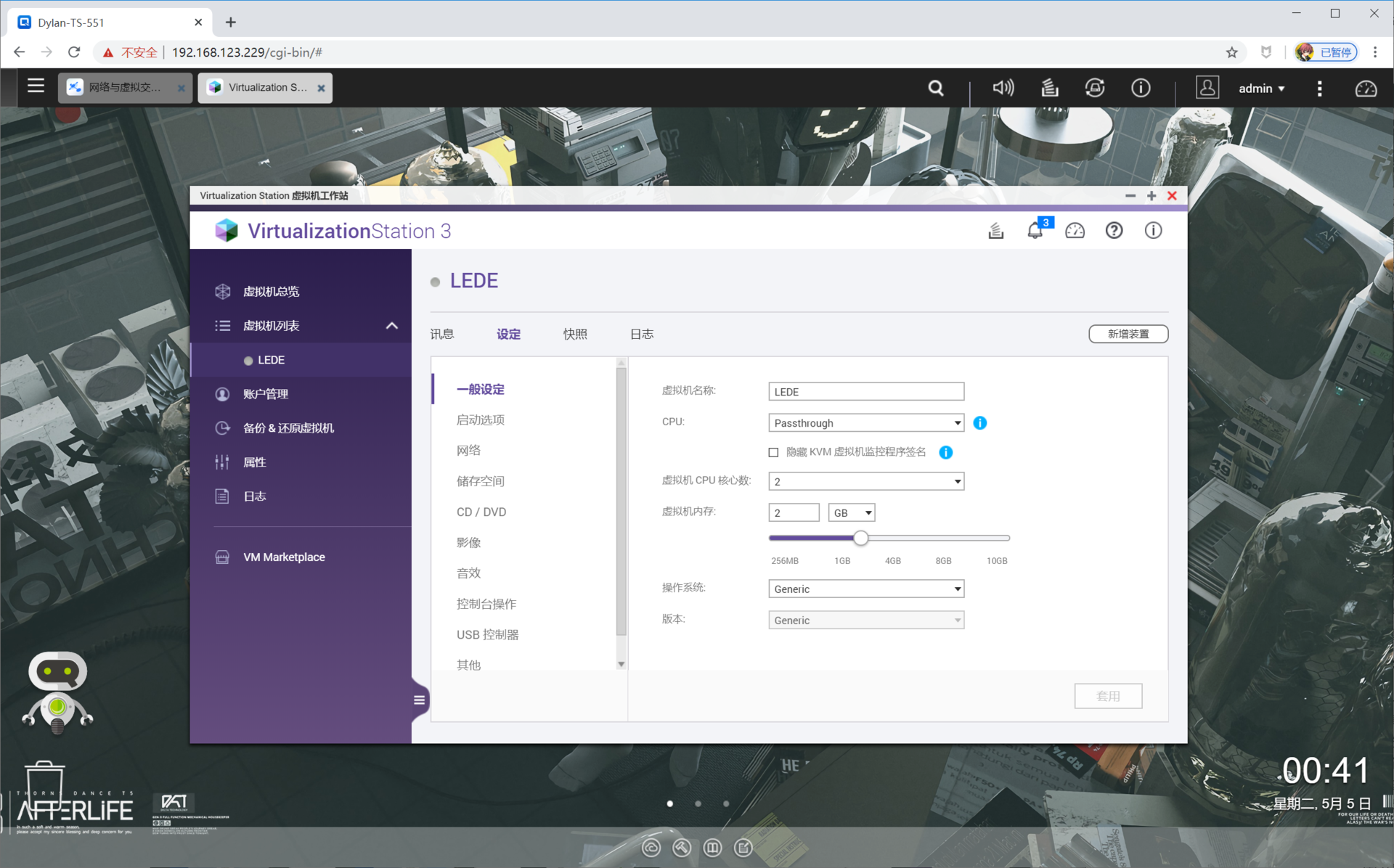This screenshot has width=1394, height=868.
Task: Click the memory size slider handle
Action: (x=860, y=539)
